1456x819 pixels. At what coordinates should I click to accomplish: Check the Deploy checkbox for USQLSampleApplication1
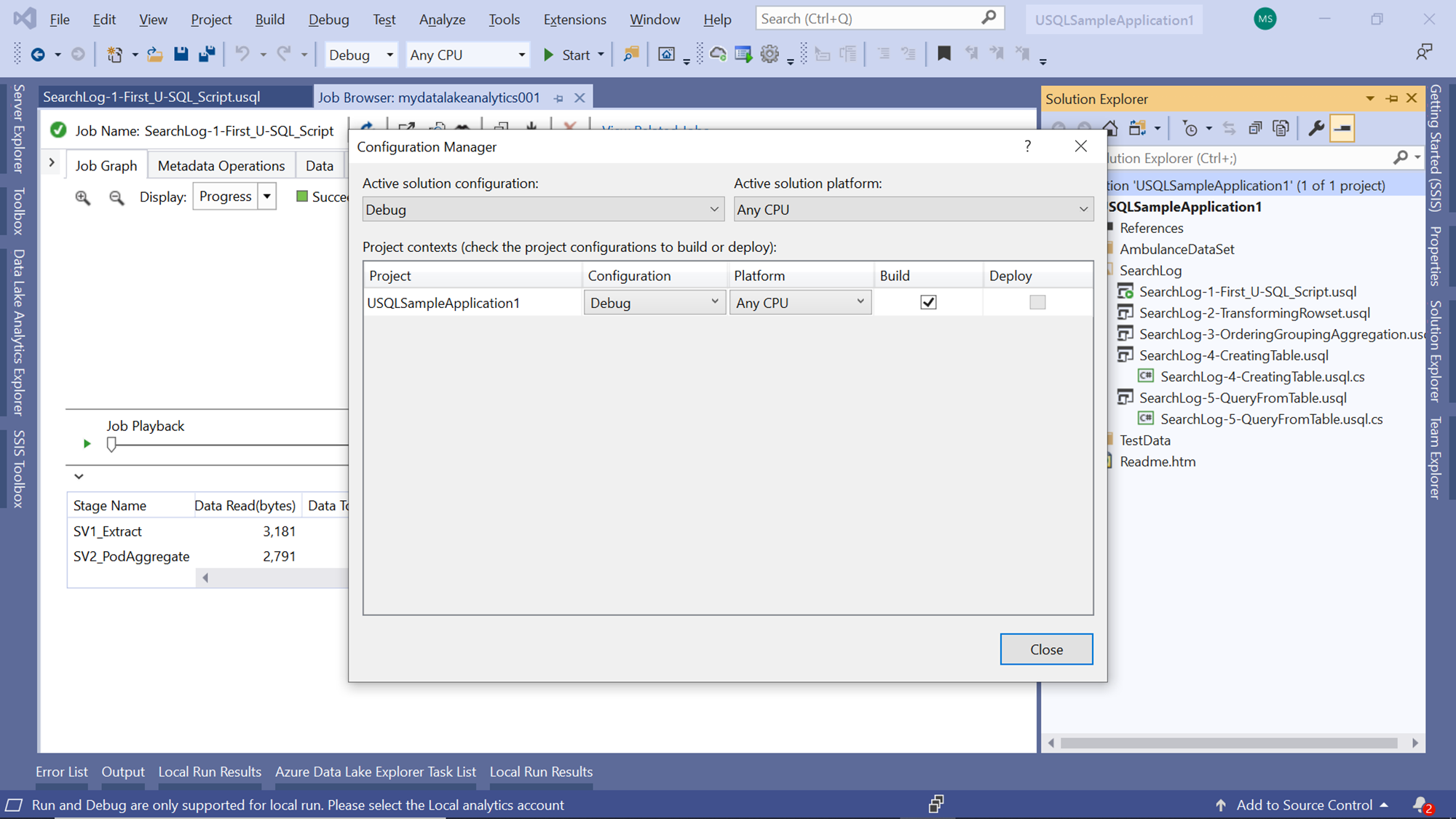click(1037, 302)
